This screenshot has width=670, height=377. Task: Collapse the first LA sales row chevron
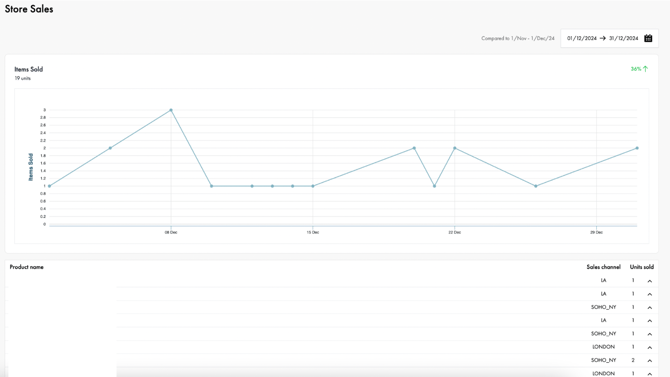(x=649, y=281)
